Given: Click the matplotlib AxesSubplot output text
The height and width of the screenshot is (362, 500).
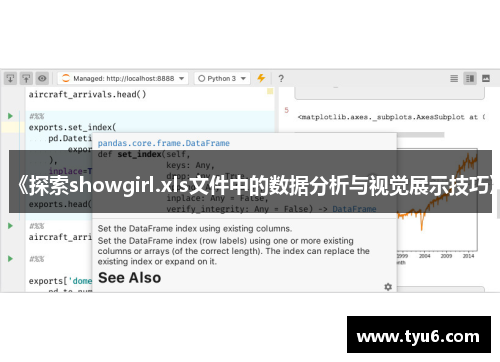Looking at the screenshot, I should click(391, 117).
